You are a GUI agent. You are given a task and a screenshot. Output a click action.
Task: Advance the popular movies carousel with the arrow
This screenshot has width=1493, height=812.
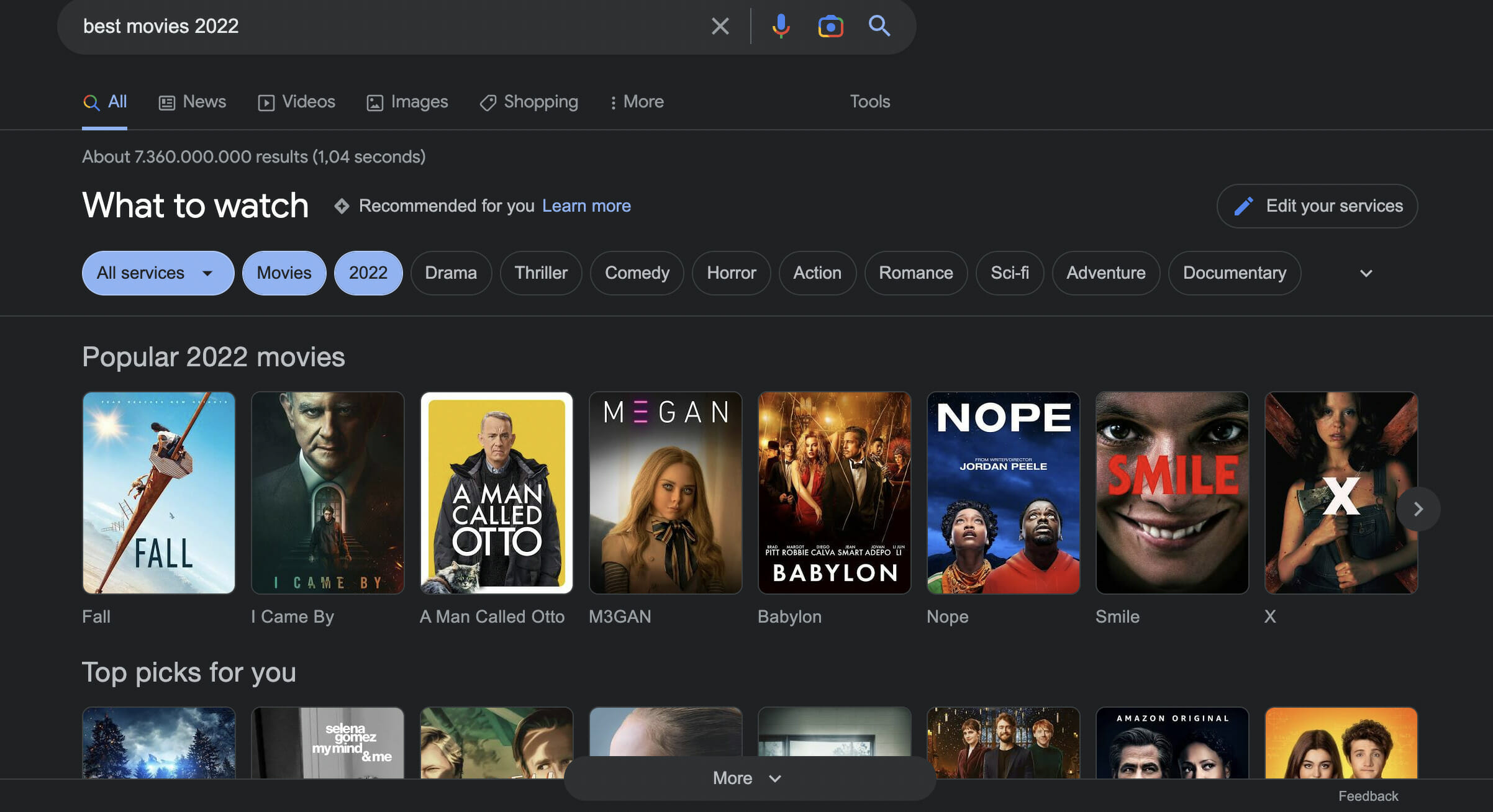pyautogui.click(x=1418, y=509)
